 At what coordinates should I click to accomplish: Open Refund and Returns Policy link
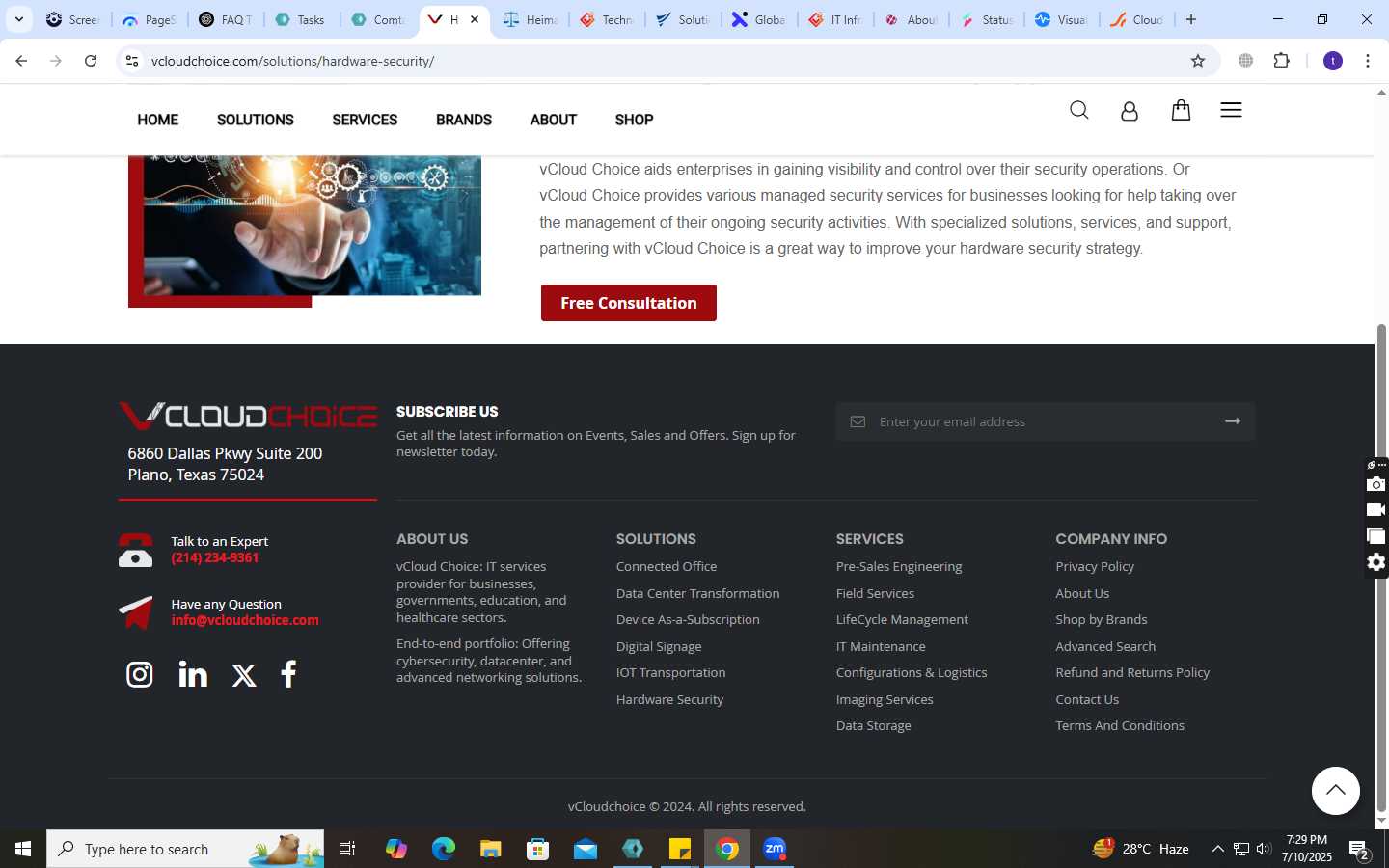point(1132,672)
